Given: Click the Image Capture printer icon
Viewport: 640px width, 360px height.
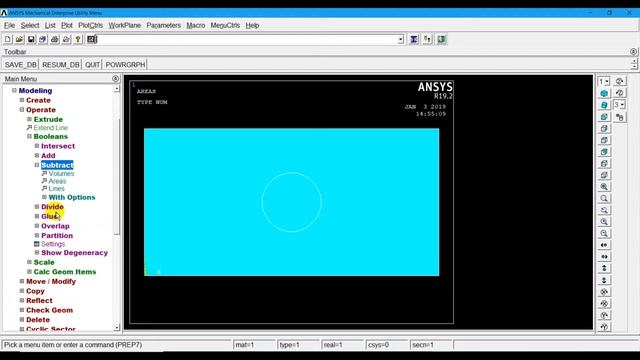Looking at the screenshot, I should click(54, 39).
